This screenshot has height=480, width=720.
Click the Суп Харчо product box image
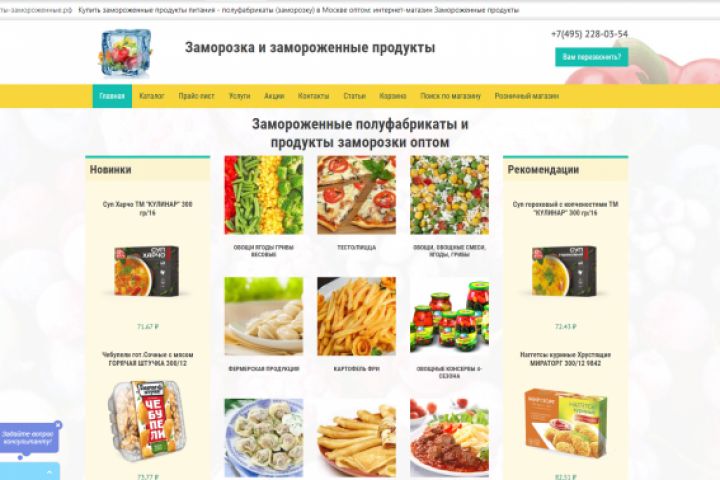tap(147, 271)
